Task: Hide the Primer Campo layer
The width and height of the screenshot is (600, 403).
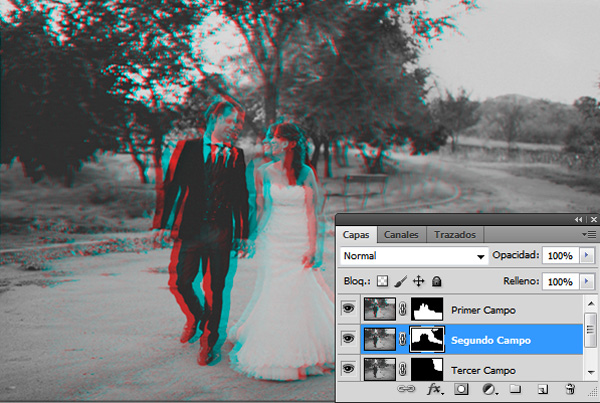Action: (348, 308)
